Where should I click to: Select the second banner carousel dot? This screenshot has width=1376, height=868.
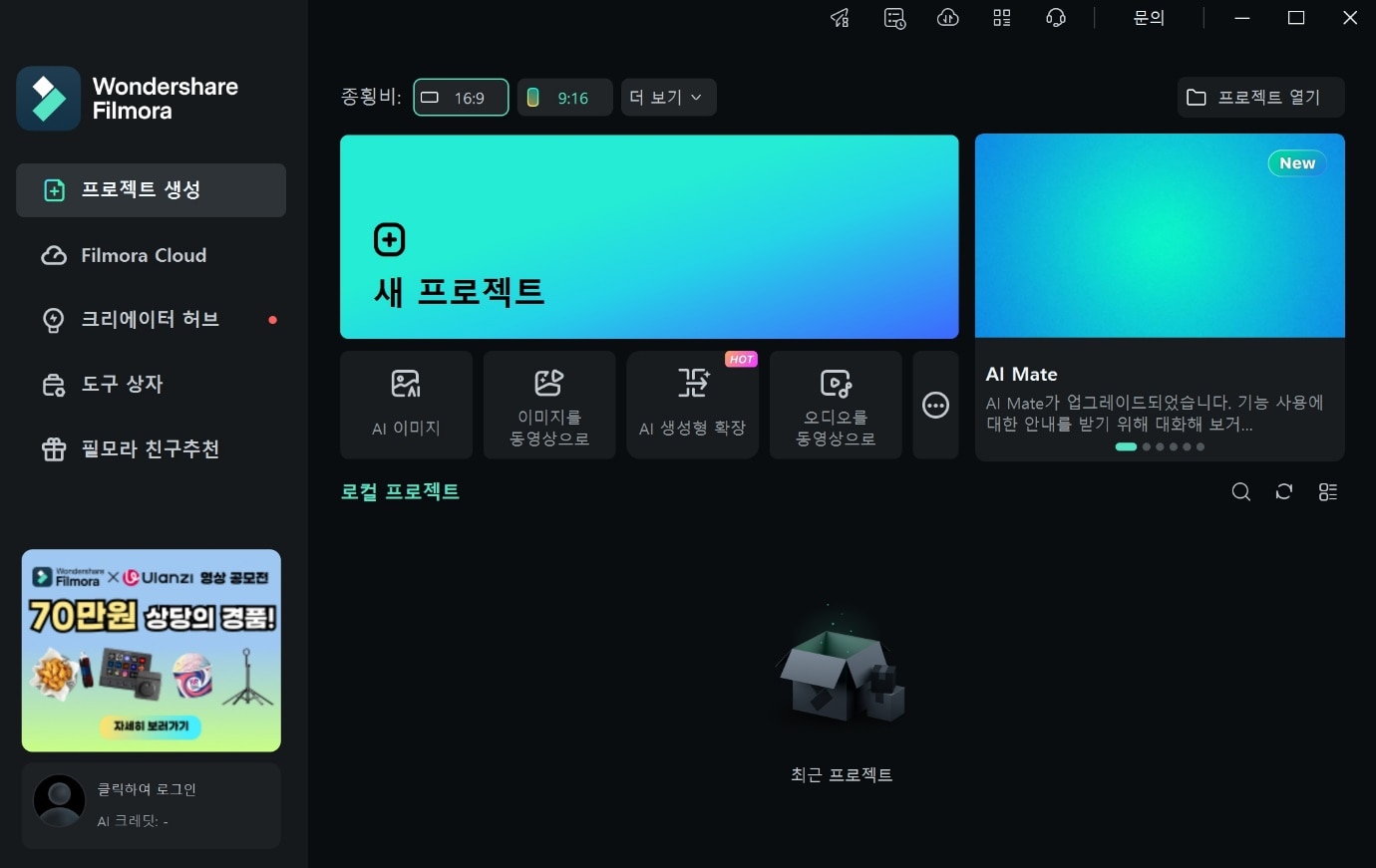[x=1147, y=446]
